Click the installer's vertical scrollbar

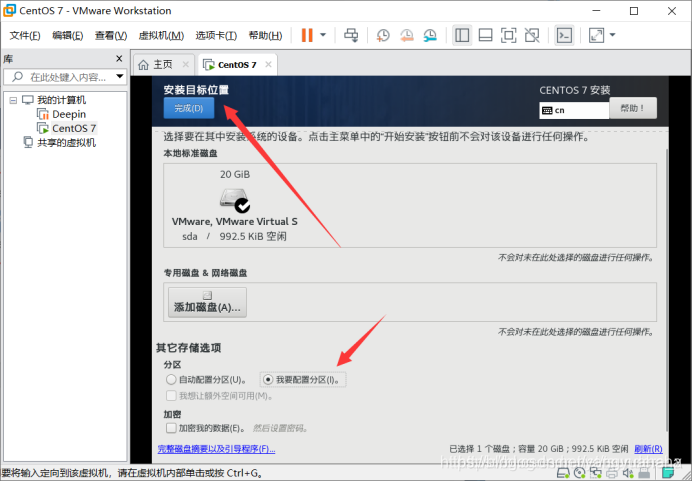point(667,291)
